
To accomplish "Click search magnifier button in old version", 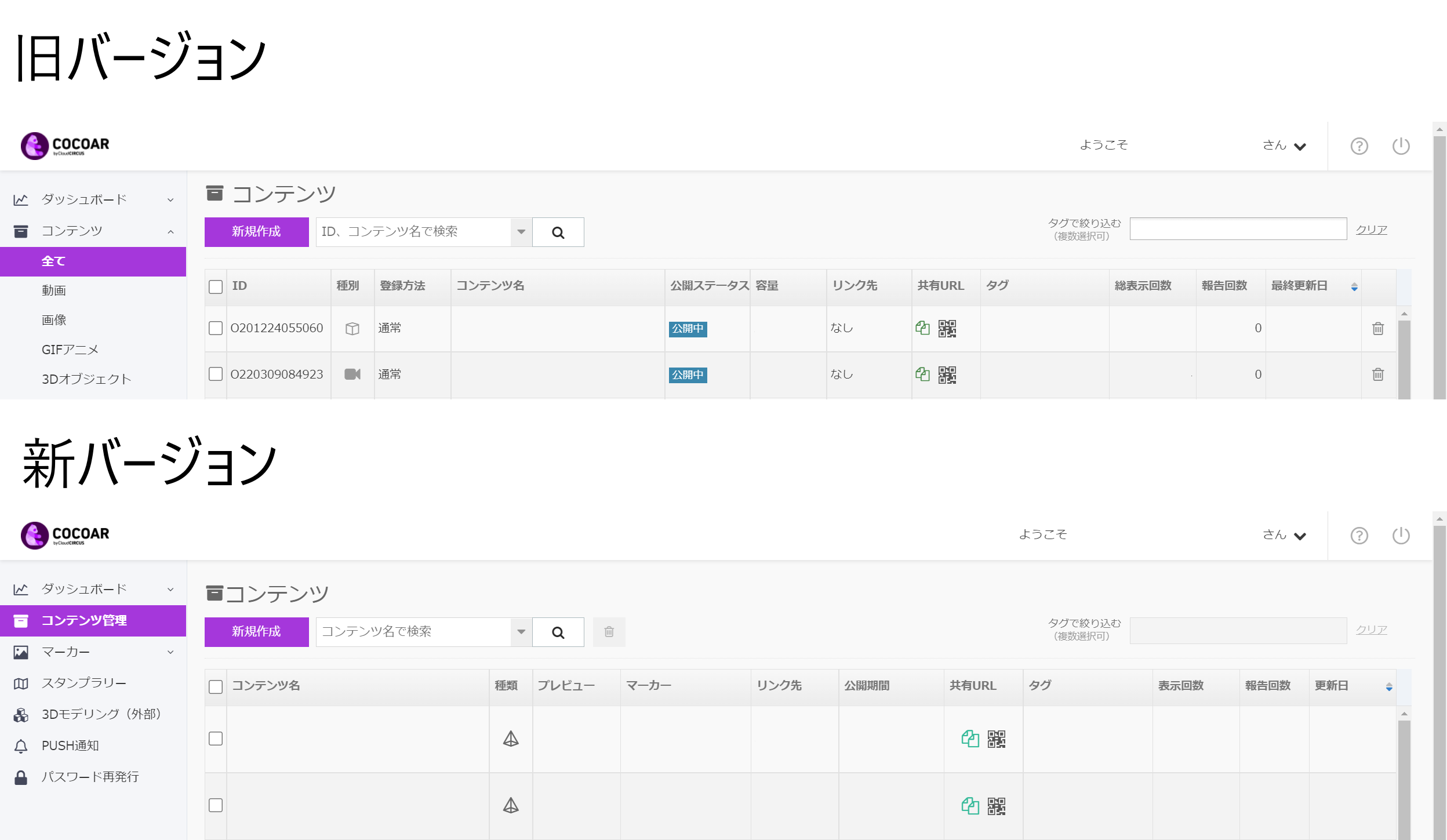I will tap(558, 232).
